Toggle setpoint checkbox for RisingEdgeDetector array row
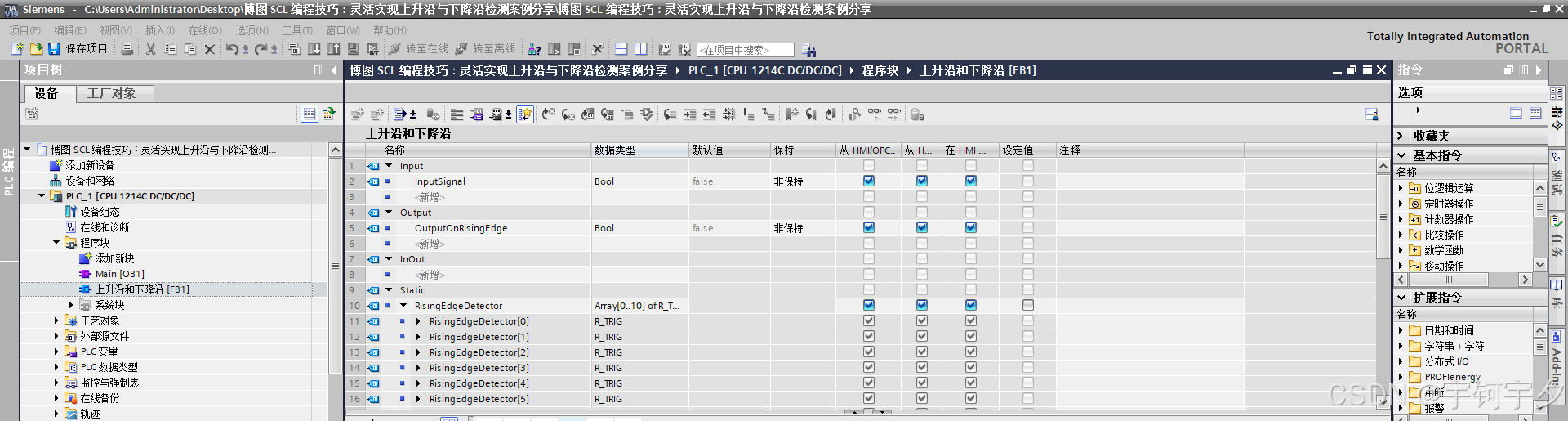Screen dimensions: 1568x421 tap(1028, 306)
